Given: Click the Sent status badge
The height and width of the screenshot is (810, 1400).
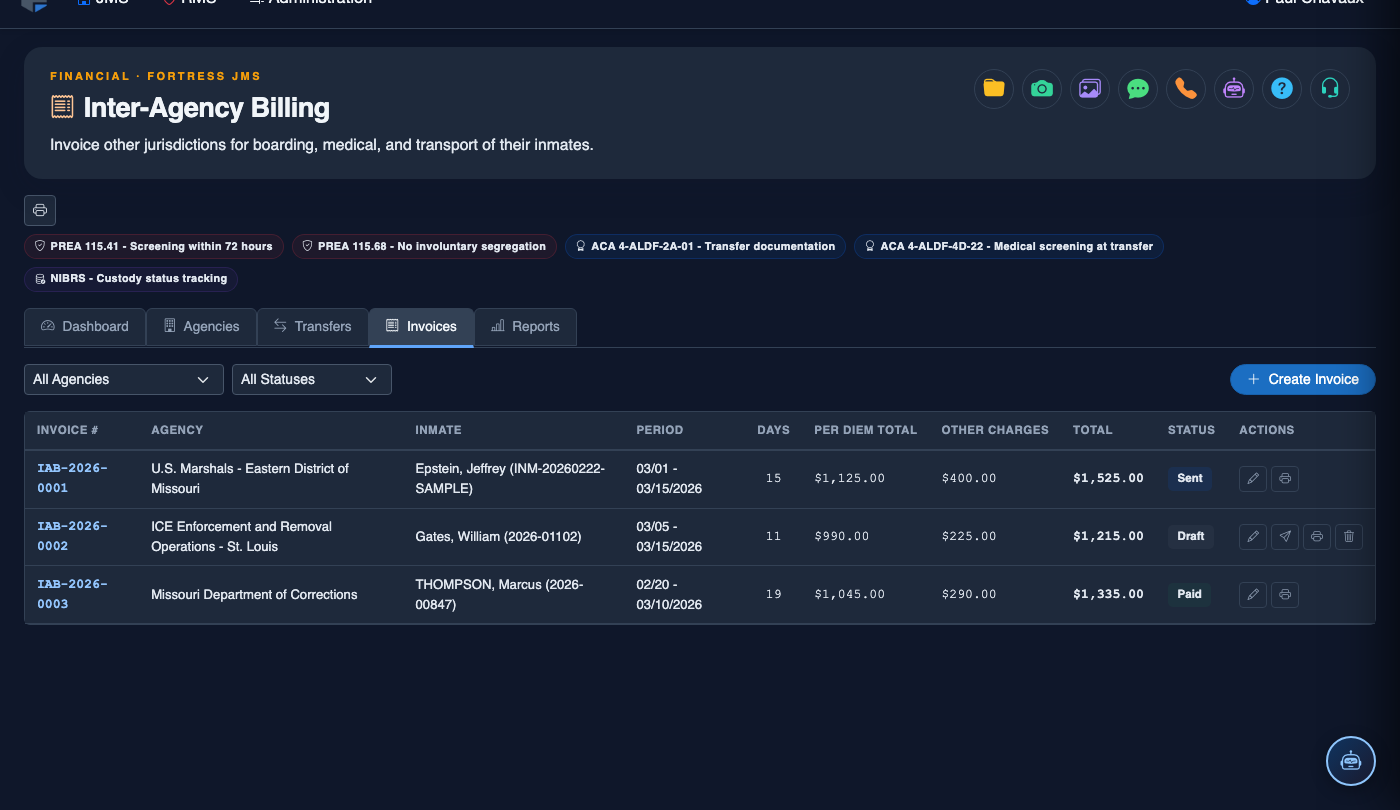Looking at the screenshot, I should (1190, 478).
